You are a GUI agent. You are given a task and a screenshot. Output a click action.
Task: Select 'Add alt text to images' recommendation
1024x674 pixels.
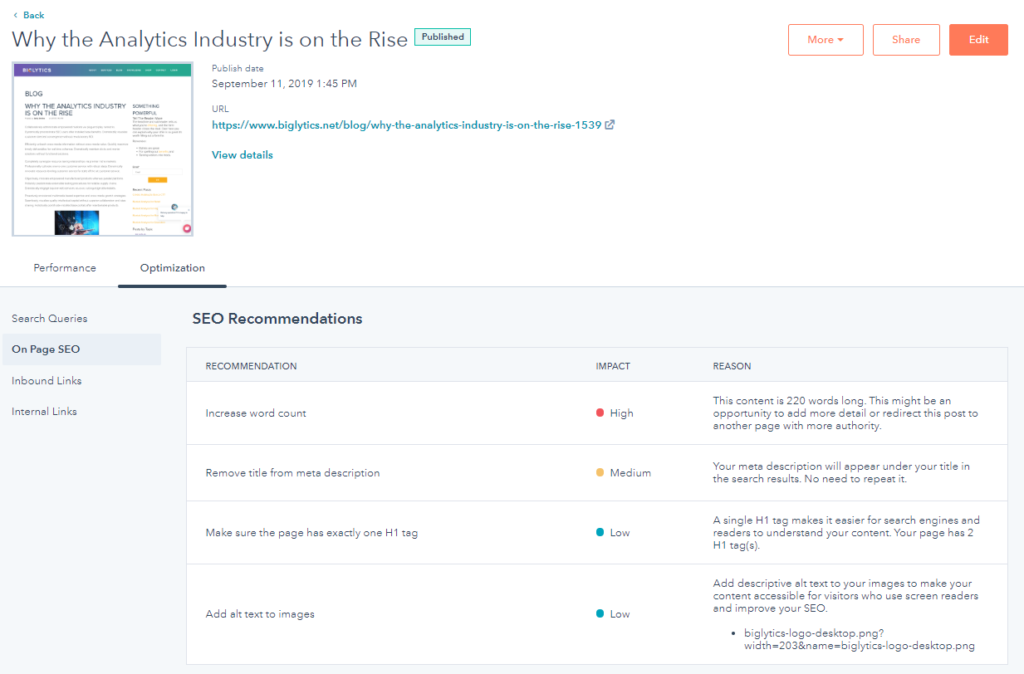point(260,614)
